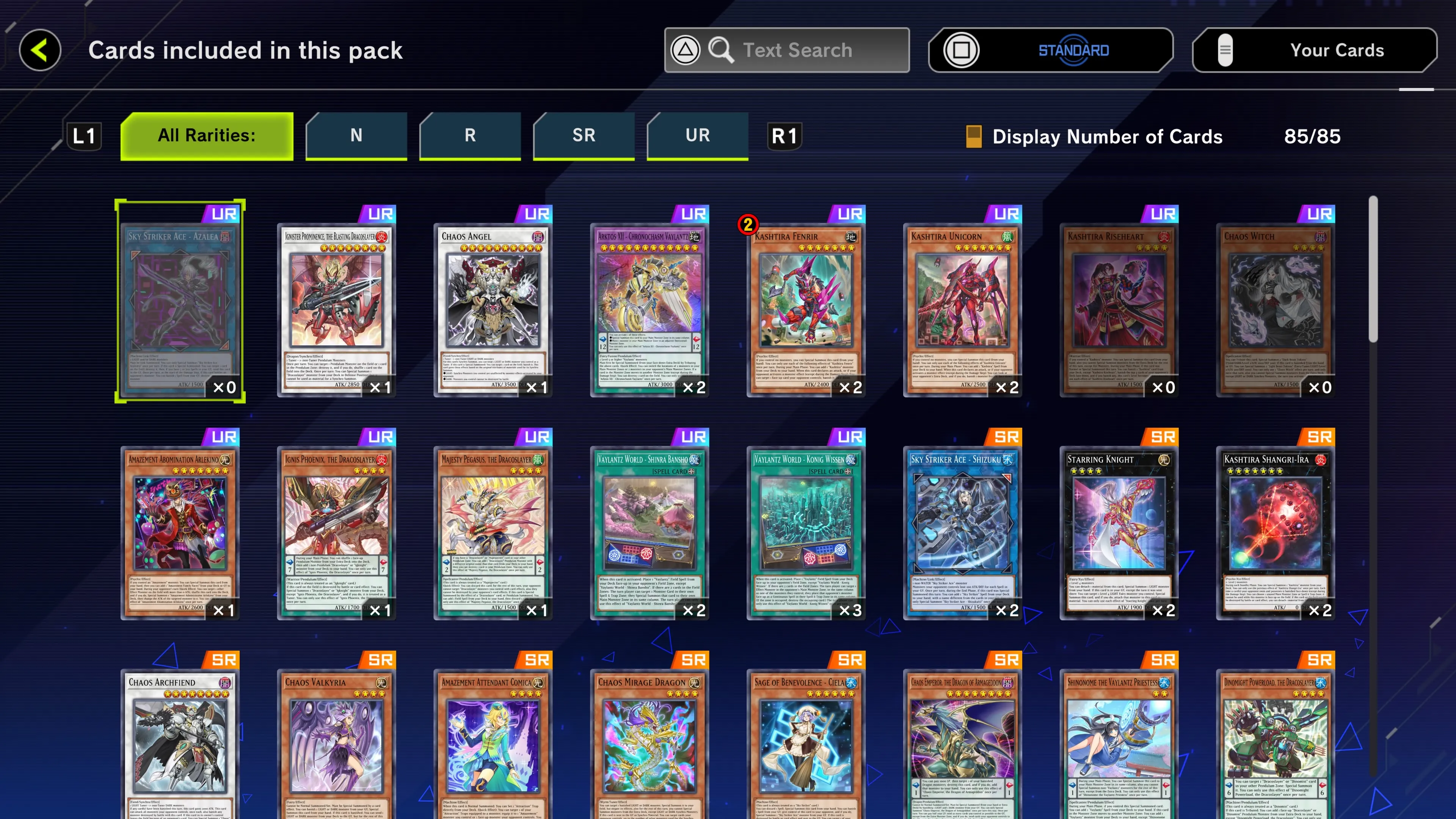Select the Sky Striker Ace - Shizuku card
Viewport: 1456px width, 819px height.
click(x=963, y=532)
